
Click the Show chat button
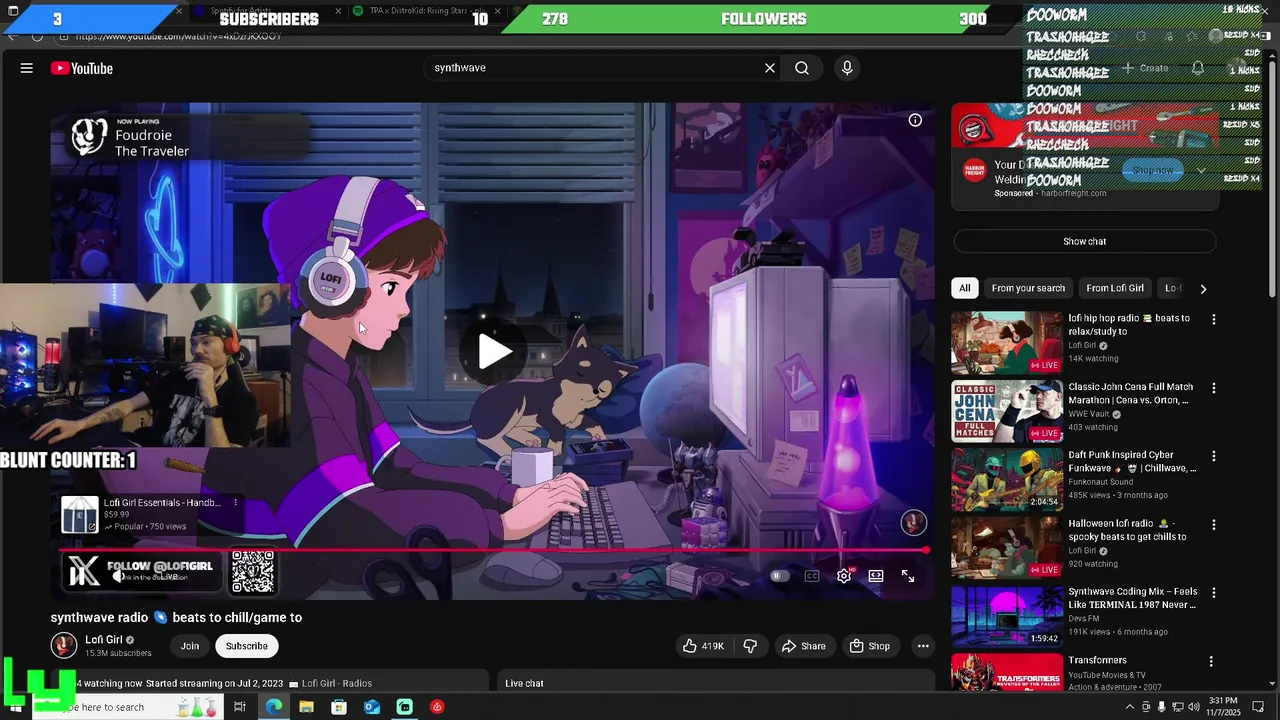[x=1085, y=241]
